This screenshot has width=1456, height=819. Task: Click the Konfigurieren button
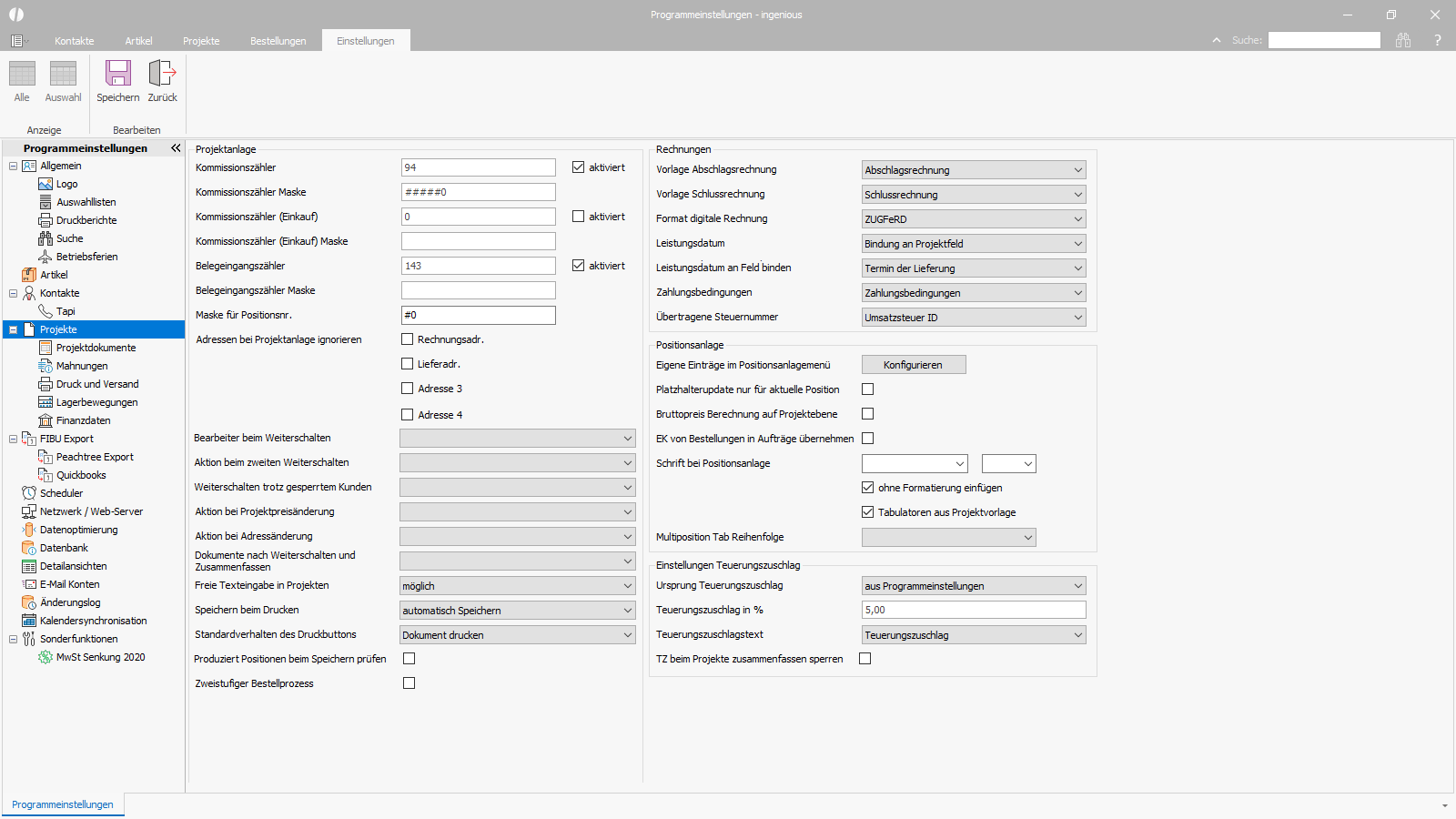point(914,365)
